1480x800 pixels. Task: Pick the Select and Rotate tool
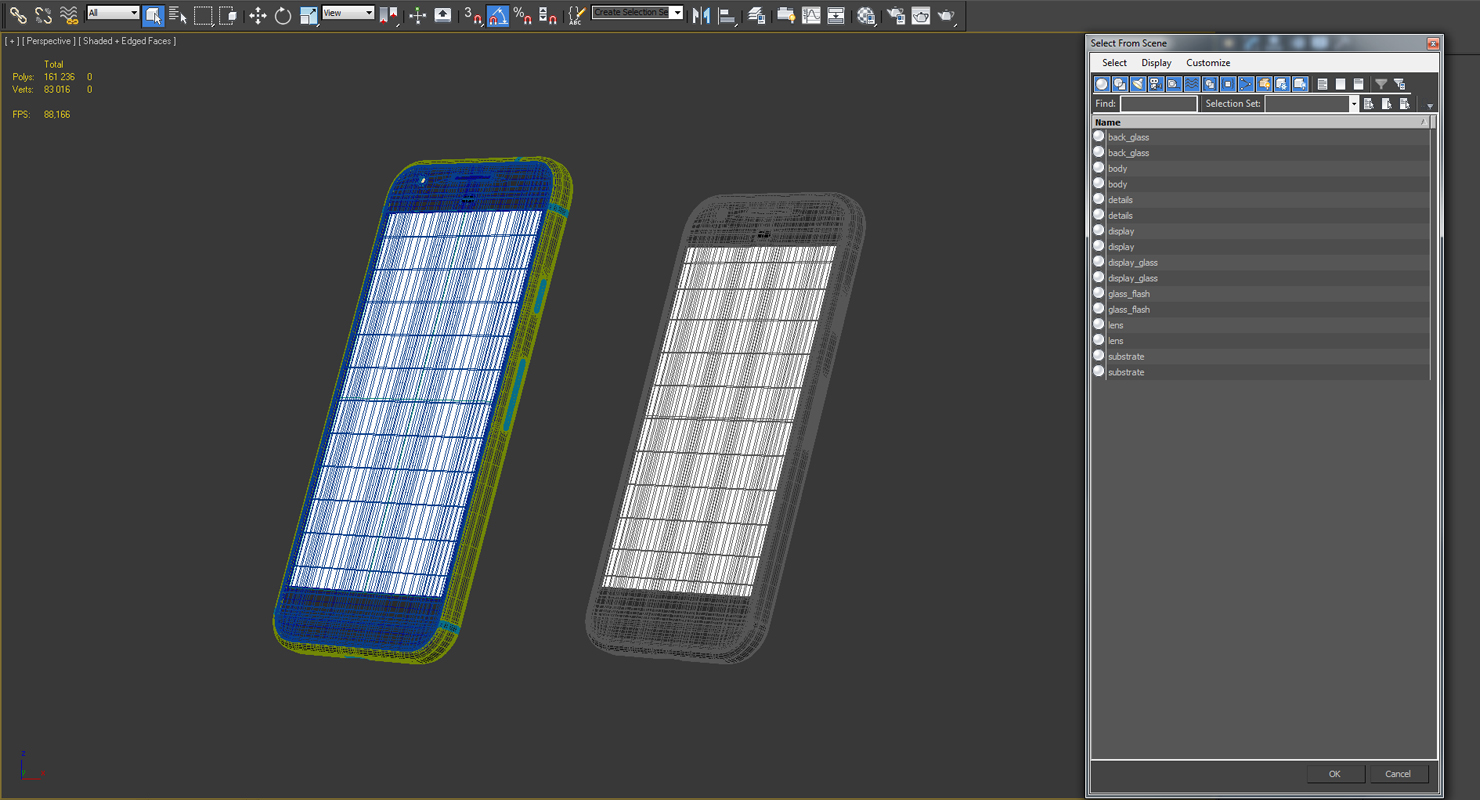coord(283,15)
